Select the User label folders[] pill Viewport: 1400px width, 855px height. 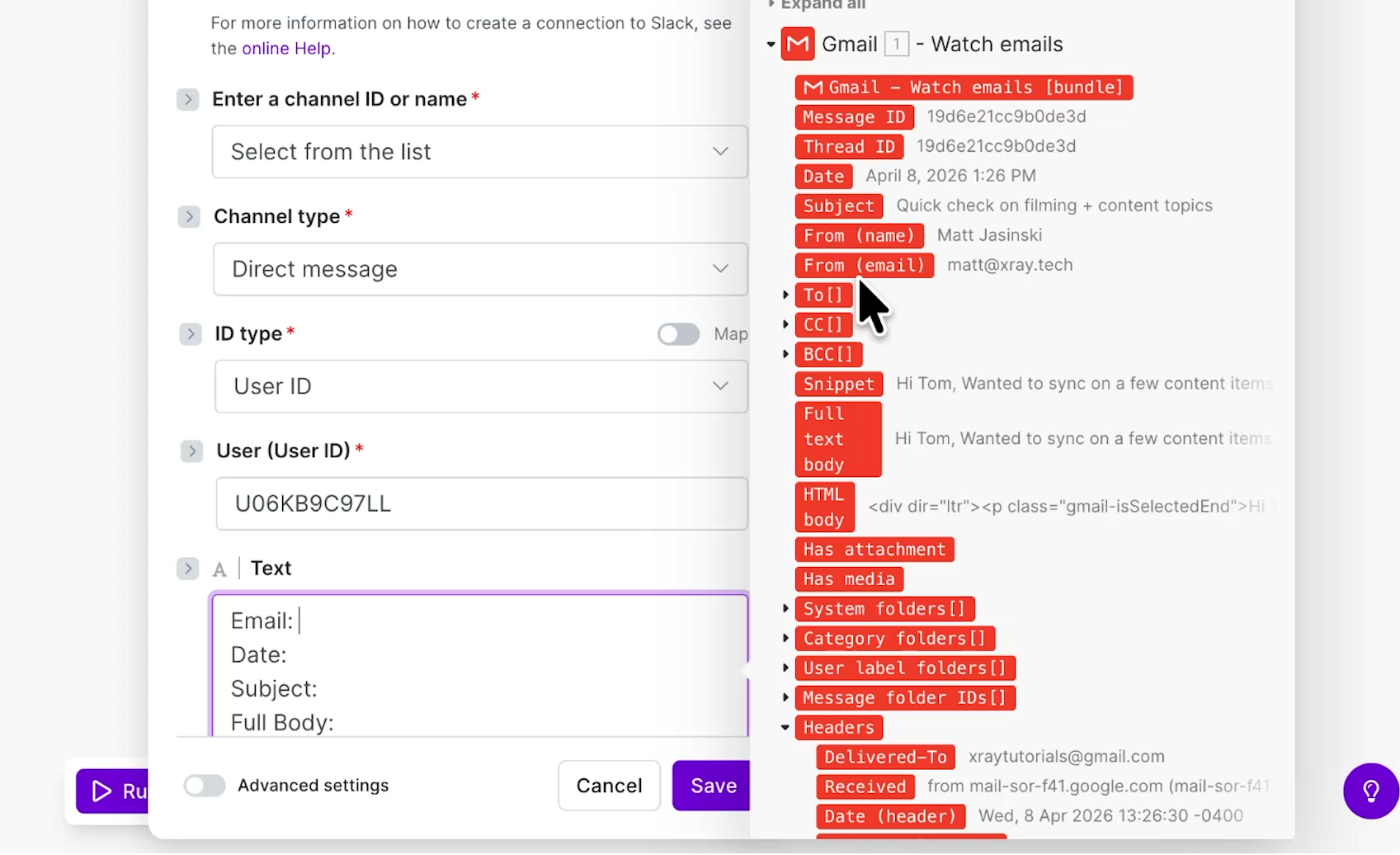[905, 668]
